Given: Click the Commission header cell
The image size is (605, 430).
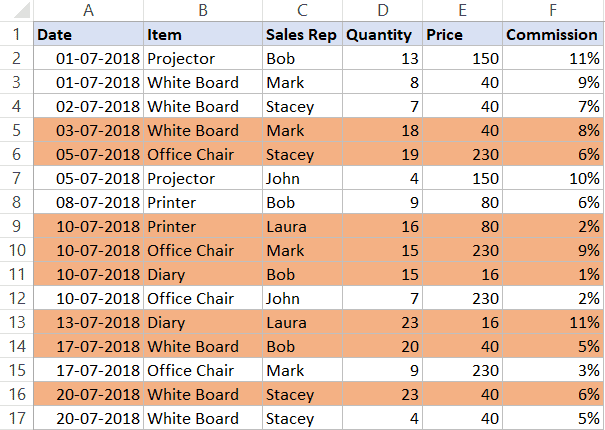Looking at the screenshot, I should (x=553, y=34).
